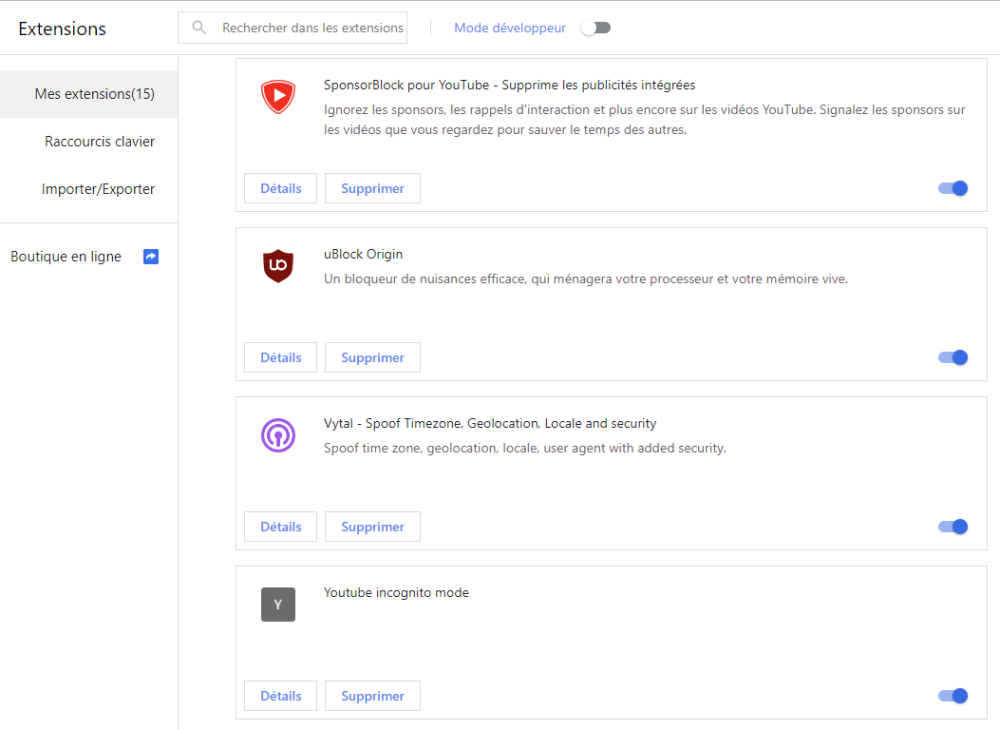The height and width of the screenshot is (730, 1000).
Task: Go to Importer/Exporter page
Action: click(x=98, y=189)
